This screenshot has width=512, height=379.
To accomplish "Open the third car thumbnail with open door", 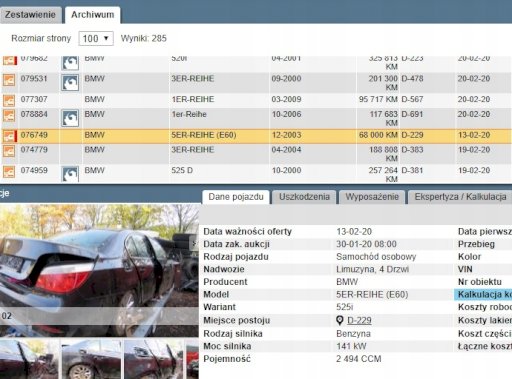I will [x=153, y=359].
